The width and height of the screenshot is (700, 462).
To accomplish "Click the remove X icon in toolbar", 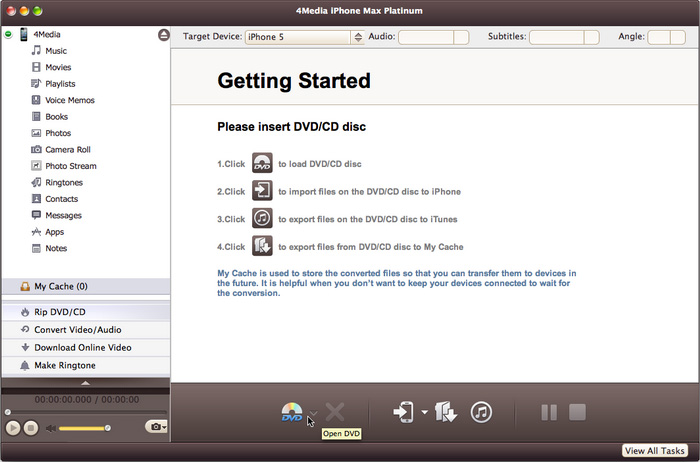I will point(335,412).
